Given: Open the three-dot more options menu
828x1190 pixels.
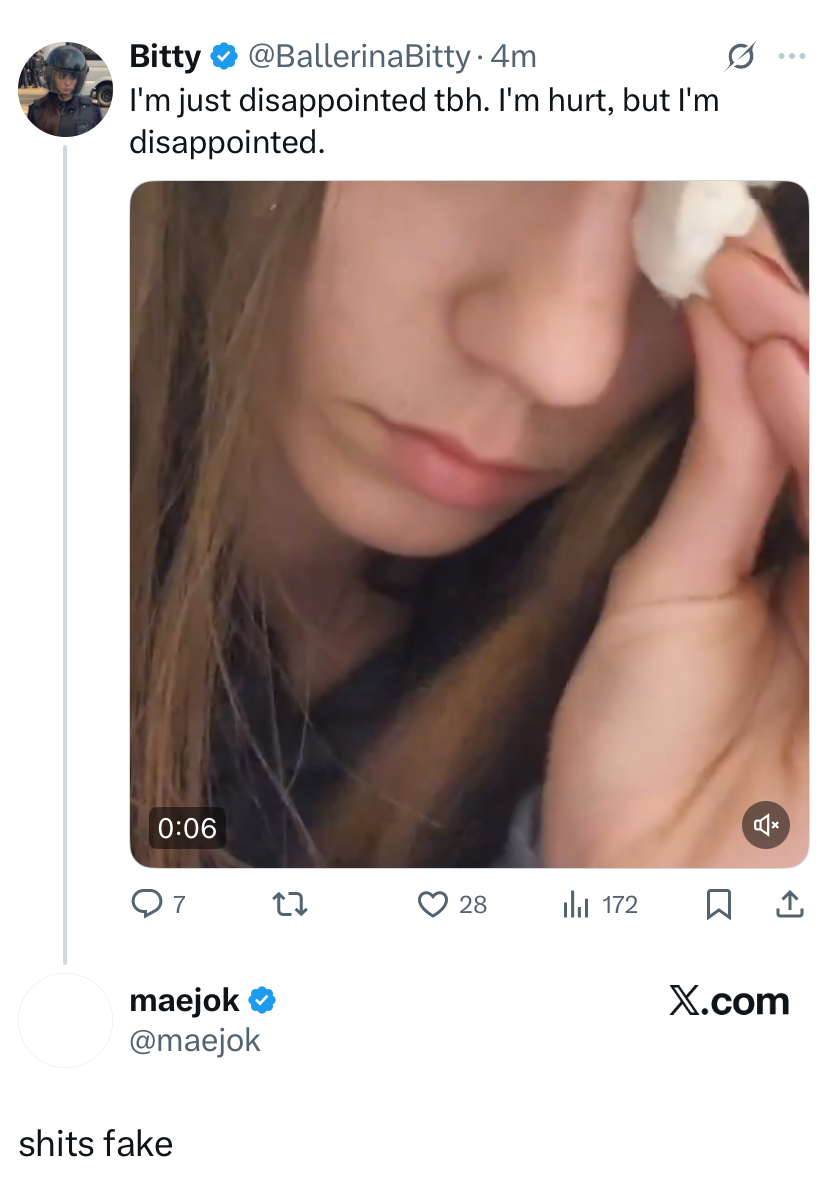Looking at the screenshot, I should click(791, 58).
